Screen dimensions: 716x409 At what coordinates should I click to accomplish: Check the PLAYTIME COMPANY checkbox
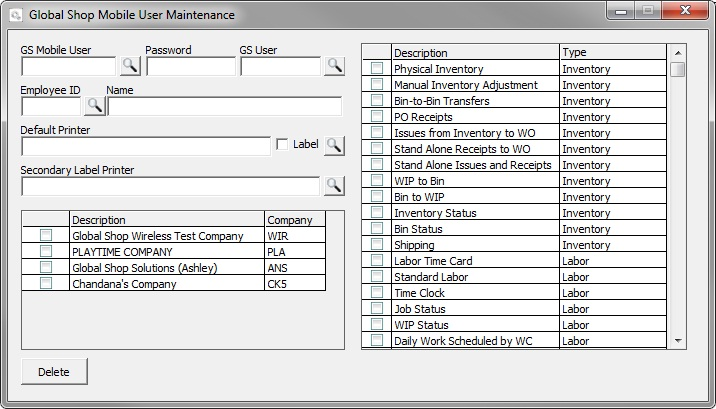point(46,251)
